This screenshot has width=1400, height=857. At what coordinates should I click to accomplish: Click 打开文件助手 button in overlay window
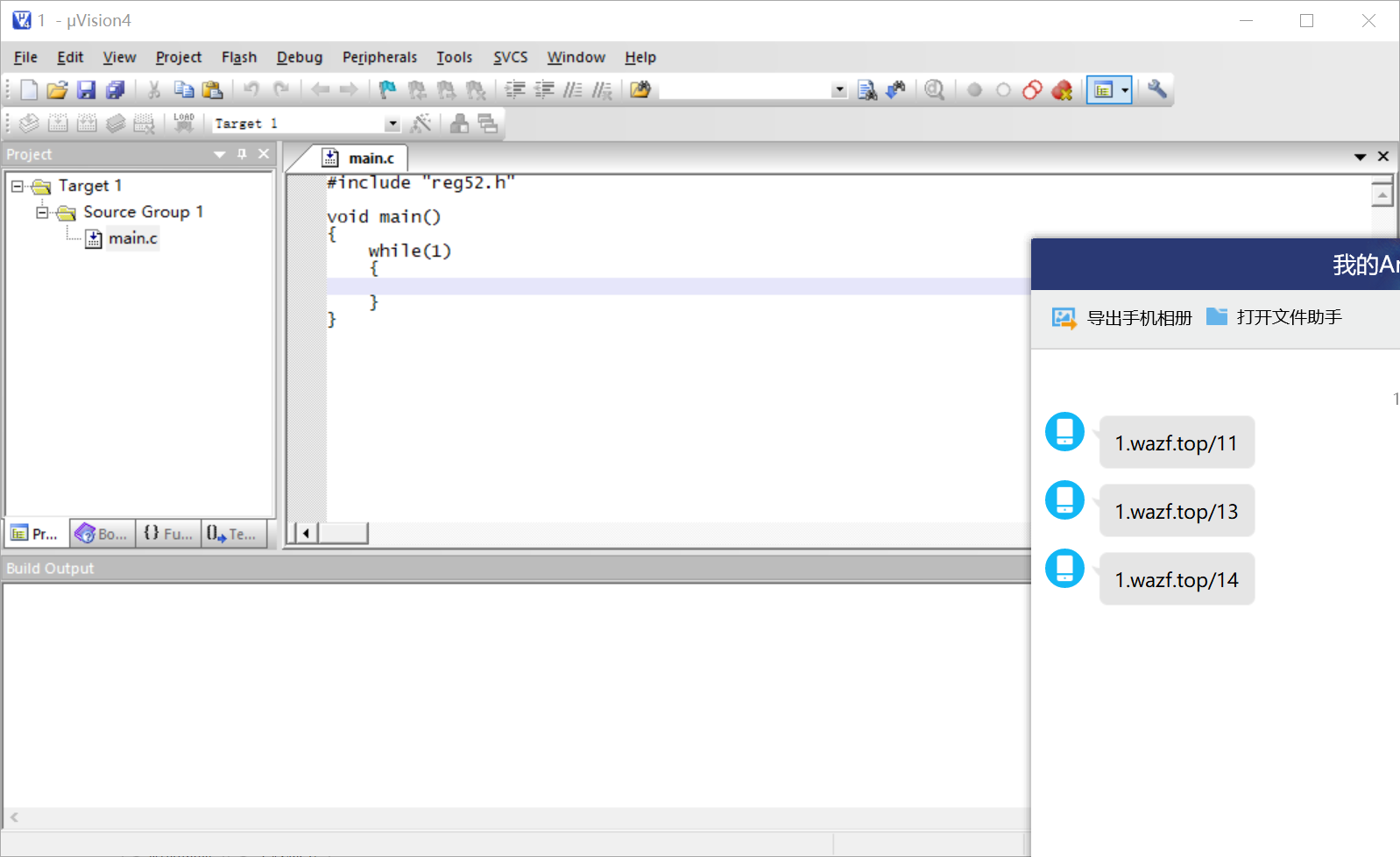tap(1274, 317)
